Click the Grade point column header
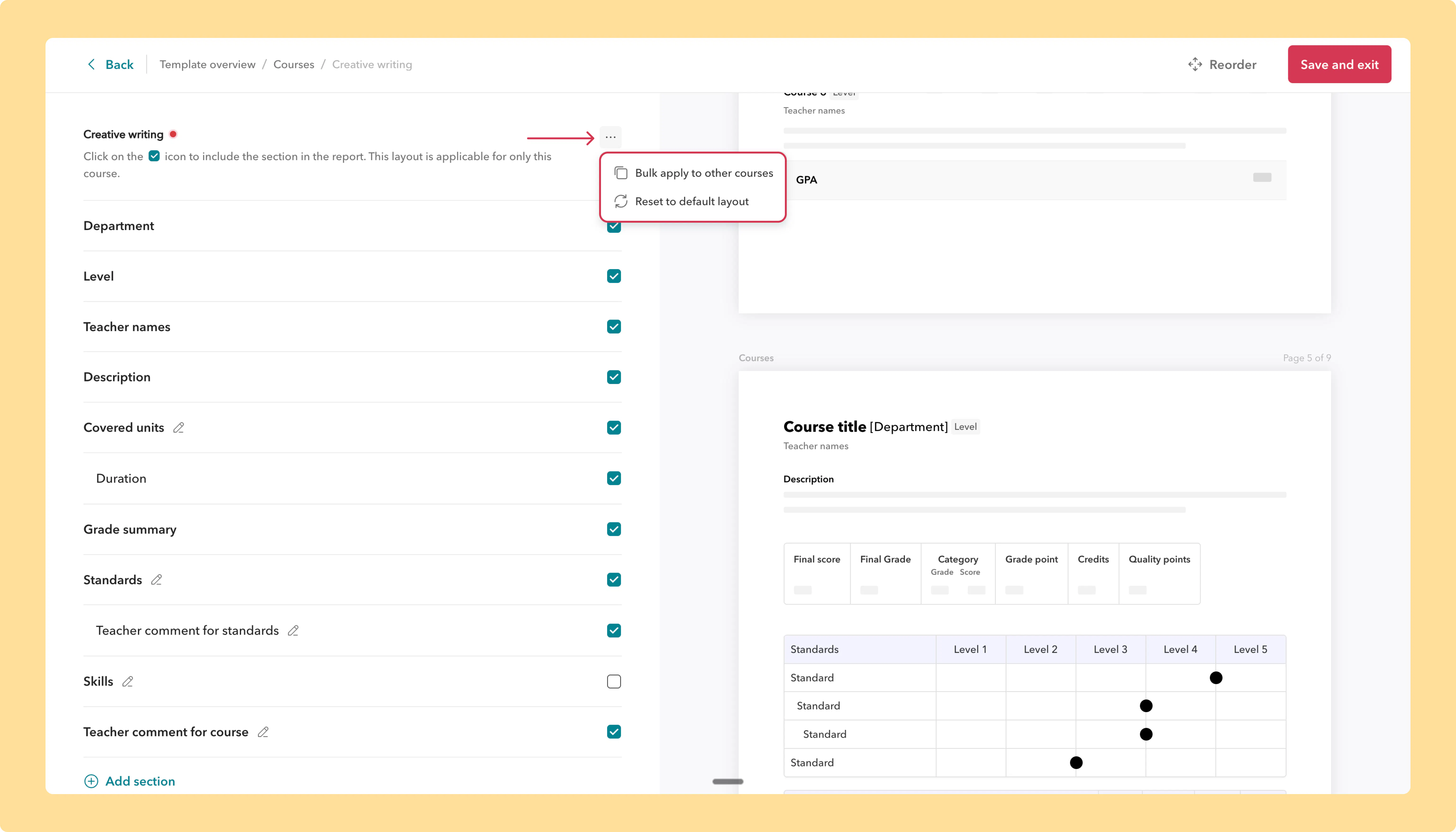The height and width of the screenshot is (832, 1456). (x=1031, y=559)
